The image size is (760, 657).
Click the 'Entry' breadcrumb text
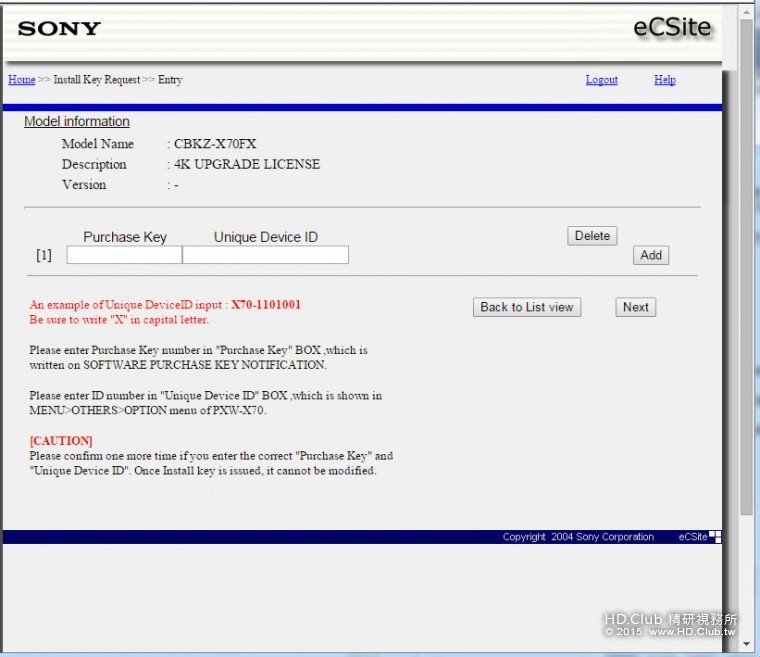tap(170, 80)
